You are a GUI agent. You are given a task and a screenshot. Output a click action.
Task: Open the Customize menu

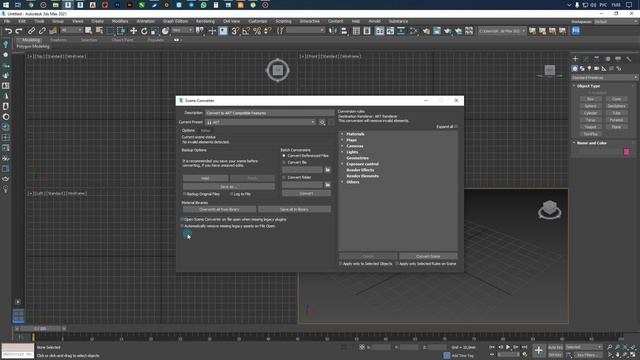(258, 21)
